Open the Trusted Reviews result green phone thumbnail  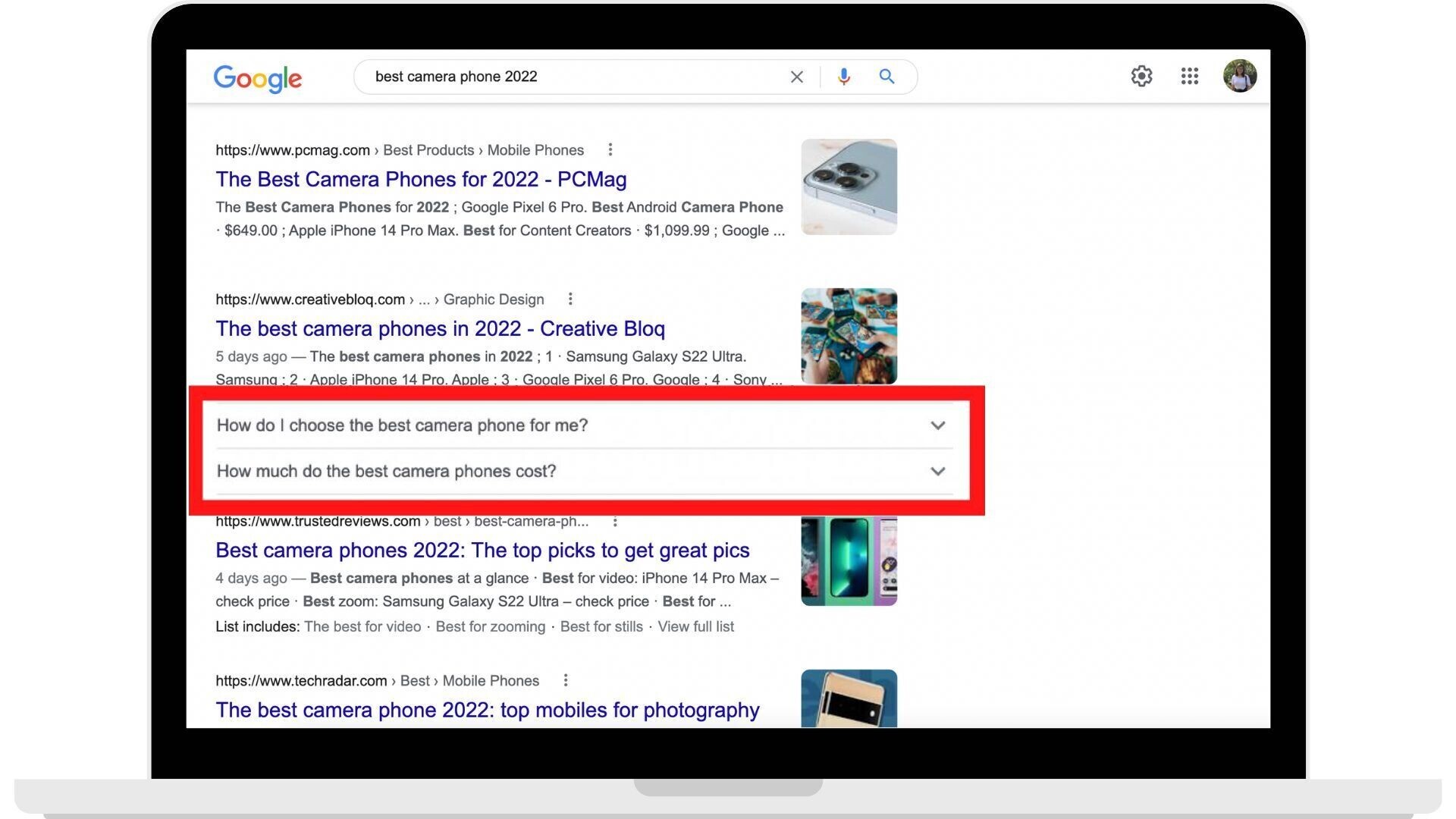849,561
